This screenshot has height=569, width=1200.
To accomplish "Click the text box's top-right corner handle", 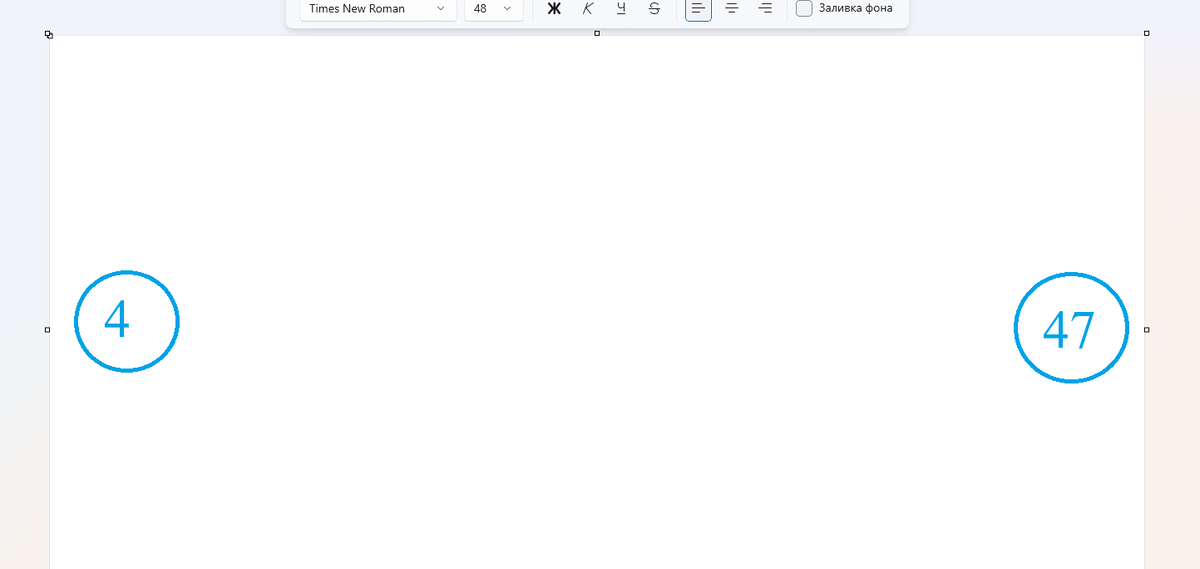I will [1146, 33].
